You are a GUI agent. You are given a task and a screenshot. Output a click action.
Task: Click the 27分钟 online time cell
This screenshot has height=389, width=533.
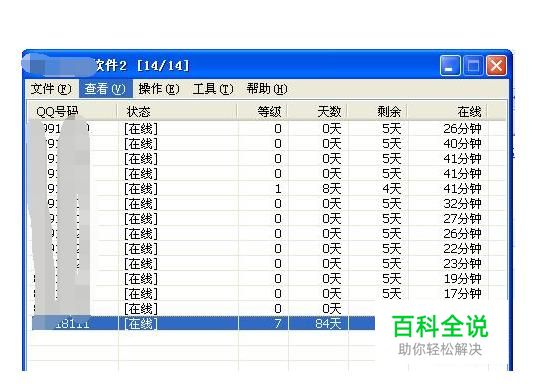(462, 219)
